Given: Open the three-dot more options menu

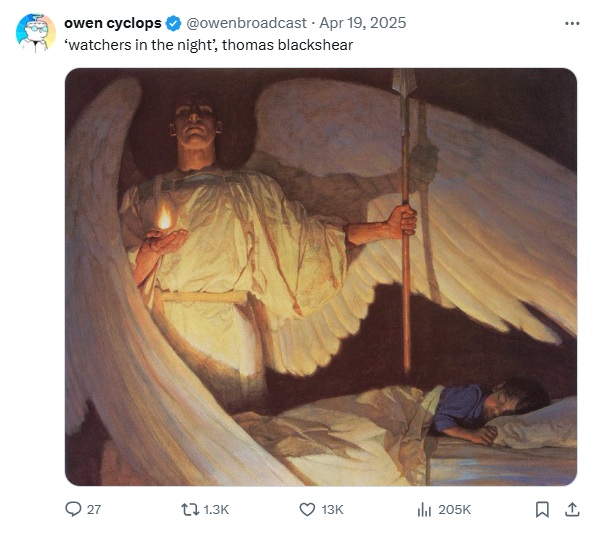Looking at the screenshot, I should pyautogui.click(x=572, y=24).
